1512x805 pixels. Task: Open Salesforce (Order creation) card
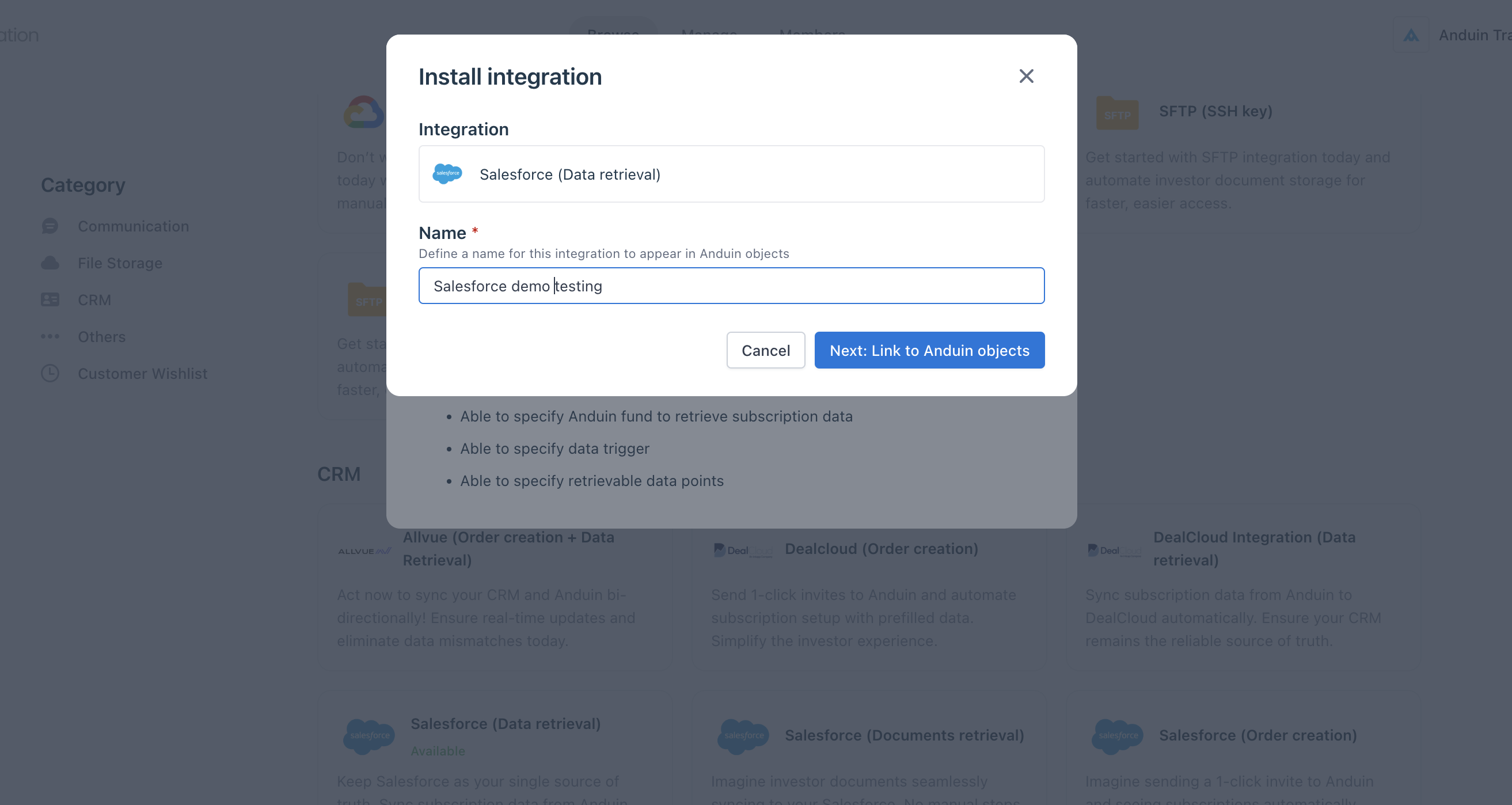click(1258, 735)
